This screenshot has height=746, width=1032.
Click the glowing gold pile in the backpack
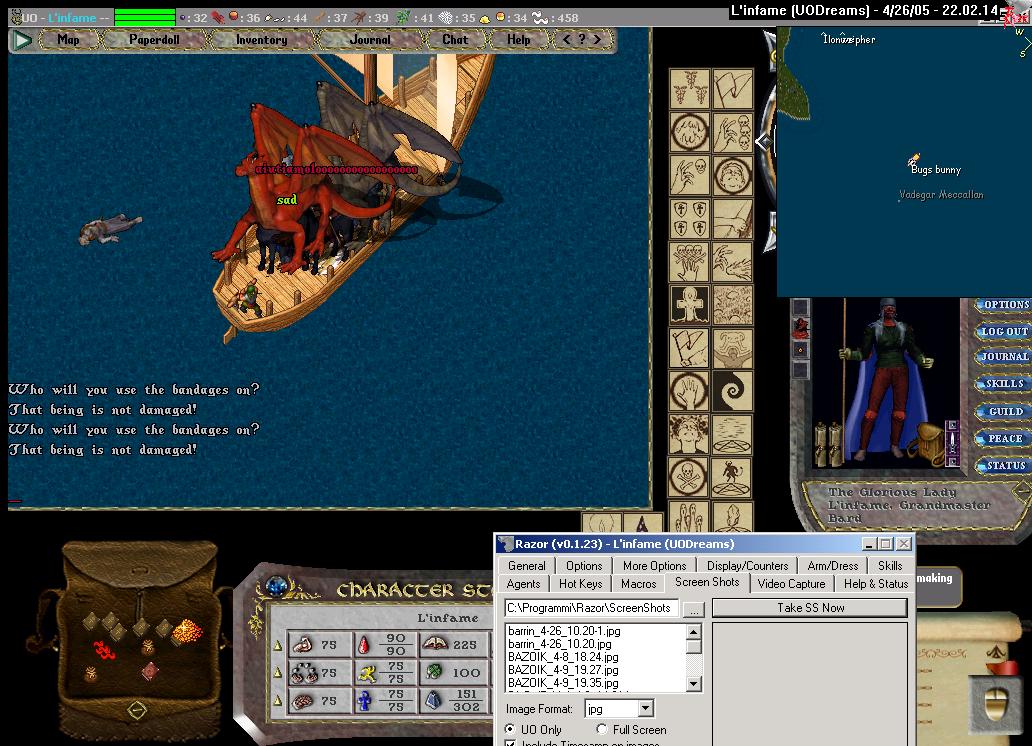tap(188, 631)
